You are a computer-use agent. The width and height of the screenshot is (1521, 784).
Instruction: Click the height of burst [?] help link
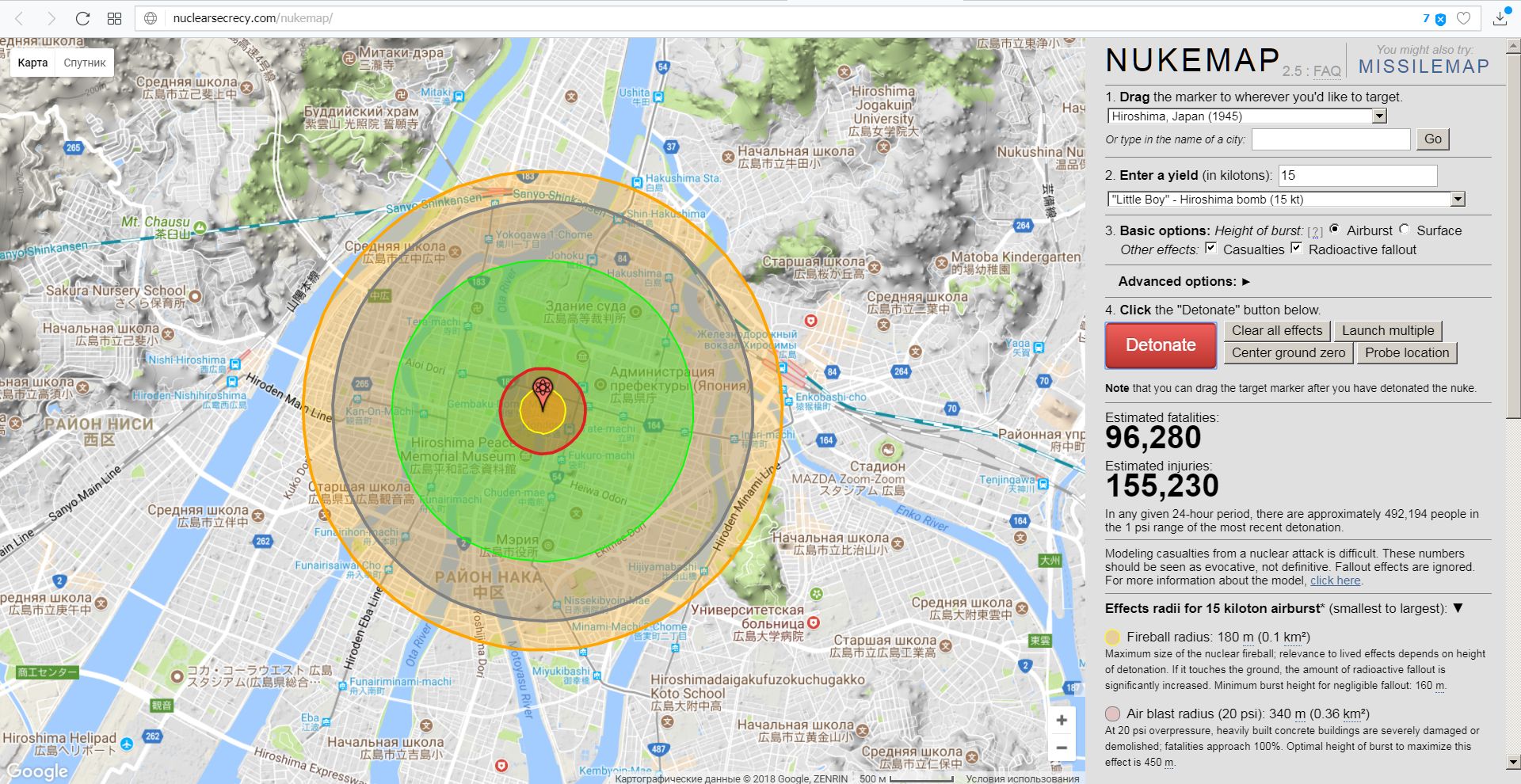tap(1315, 232)
